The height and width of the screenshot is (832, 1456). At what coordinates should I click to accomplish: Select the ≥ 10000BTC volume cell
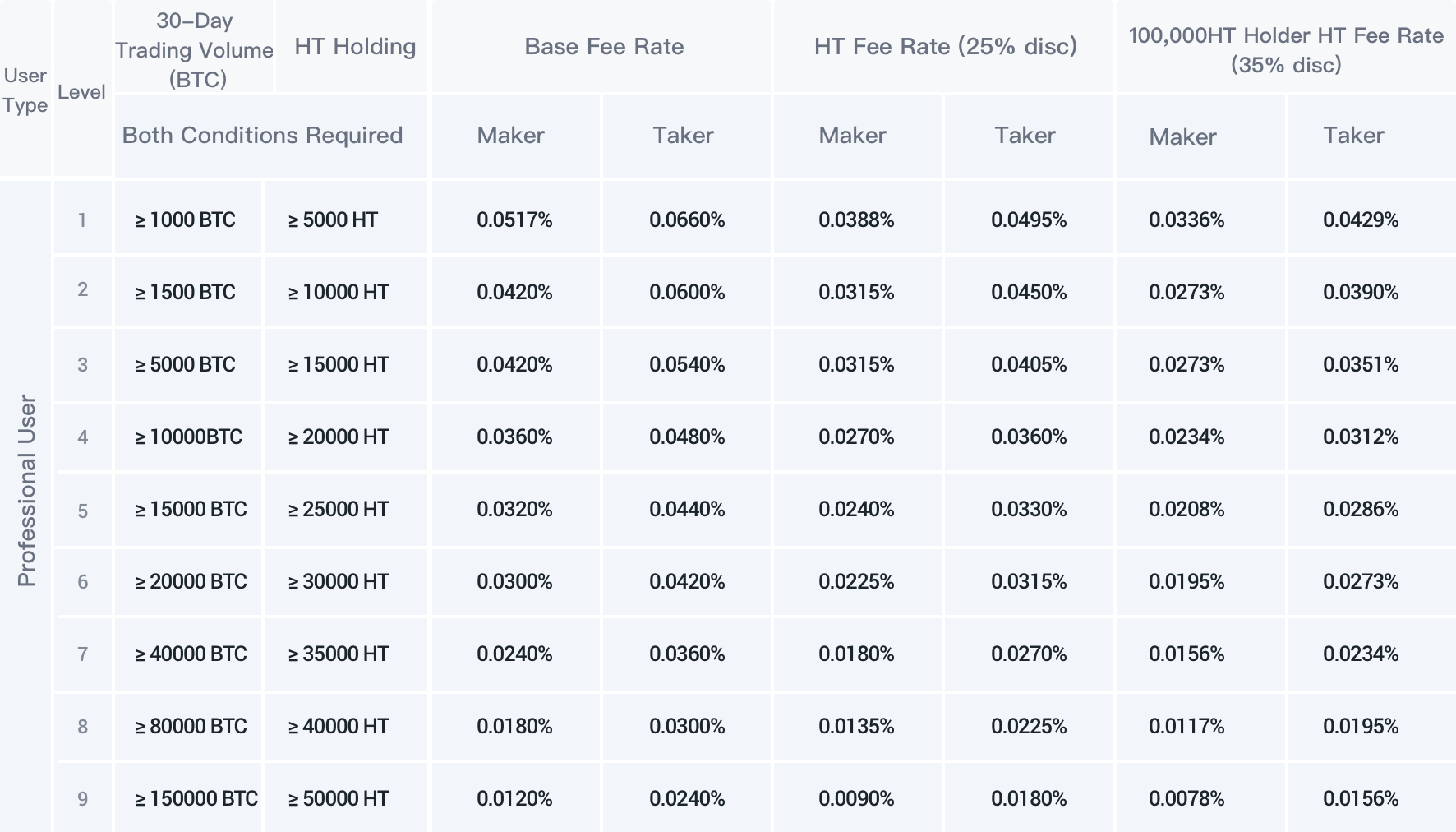tap(189, 437)
